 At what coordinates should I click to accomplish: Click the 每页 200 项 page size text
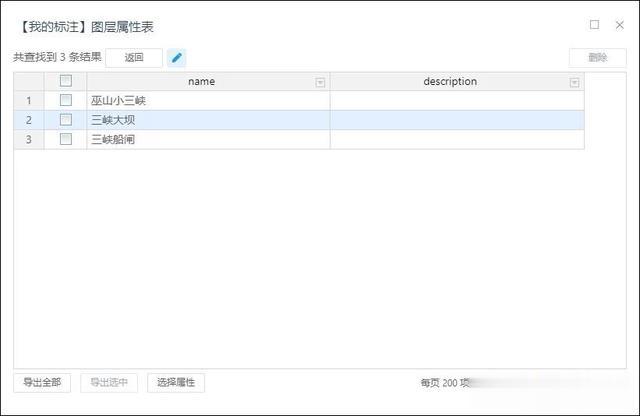[445, 383]
